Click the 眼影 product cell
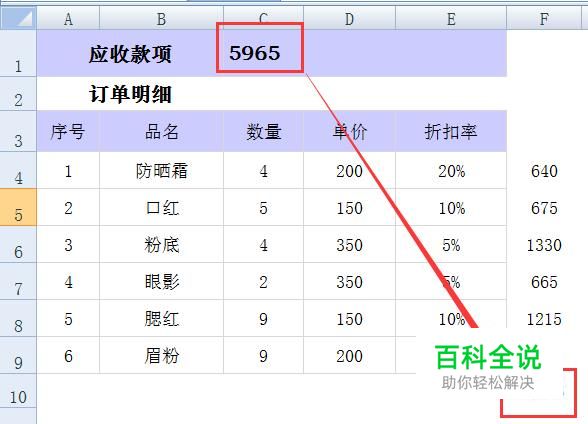Viewport: 588px width, 424px height. (x=161, y=281)
